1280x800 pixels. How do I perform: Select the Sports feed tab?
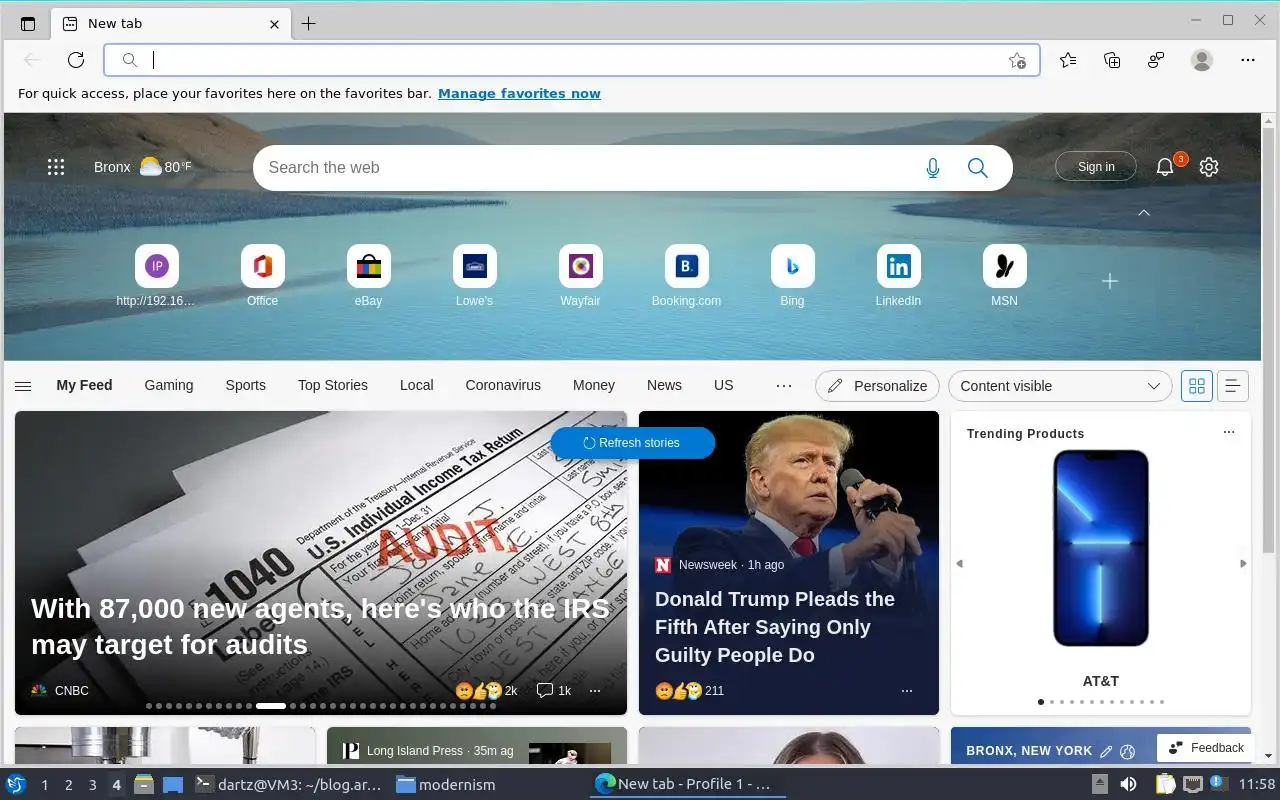point(246,385)
